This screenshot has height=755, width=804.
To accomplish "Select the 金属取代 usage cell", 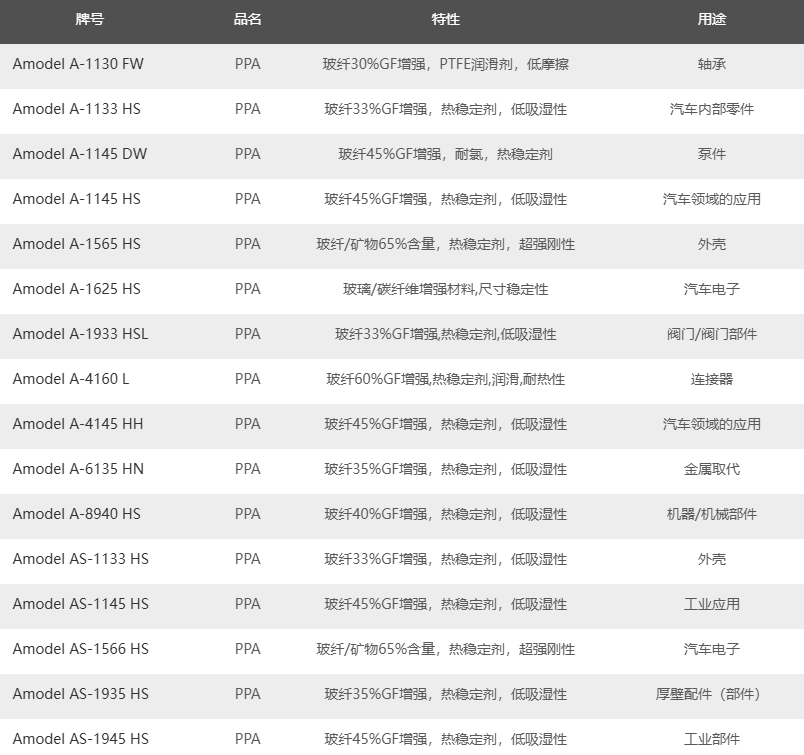I will click(x=711, y=469).
